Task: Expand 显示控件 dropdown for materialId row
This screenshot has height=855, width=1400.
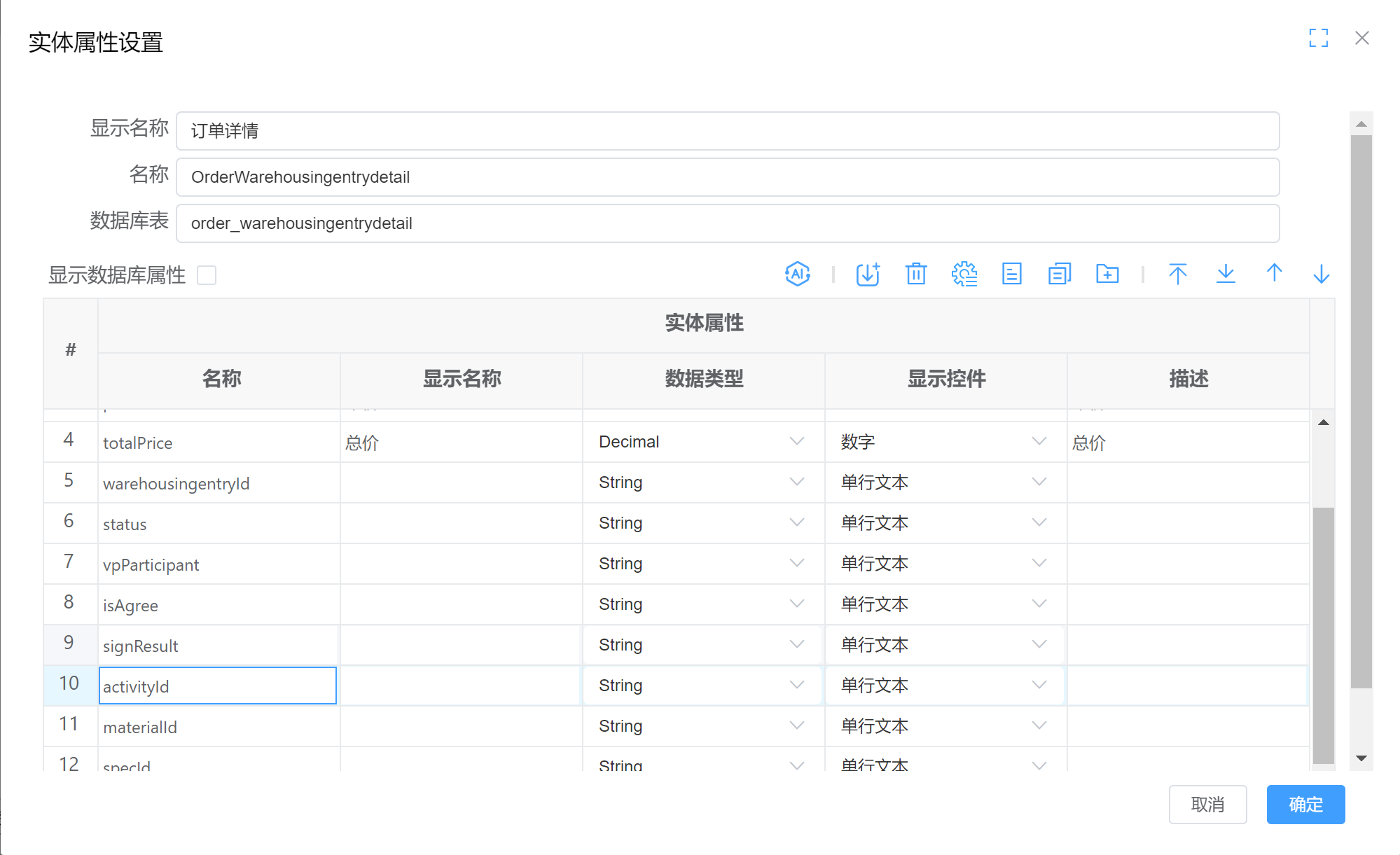Action: pos(1039,725)
